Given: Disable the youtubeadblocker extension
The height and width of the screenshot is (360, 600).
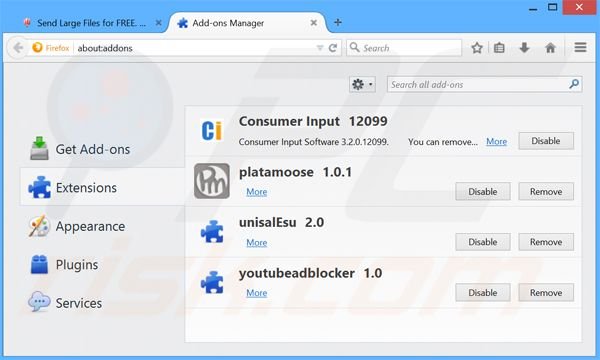Looking at the screenshot, I should [483, 292].
